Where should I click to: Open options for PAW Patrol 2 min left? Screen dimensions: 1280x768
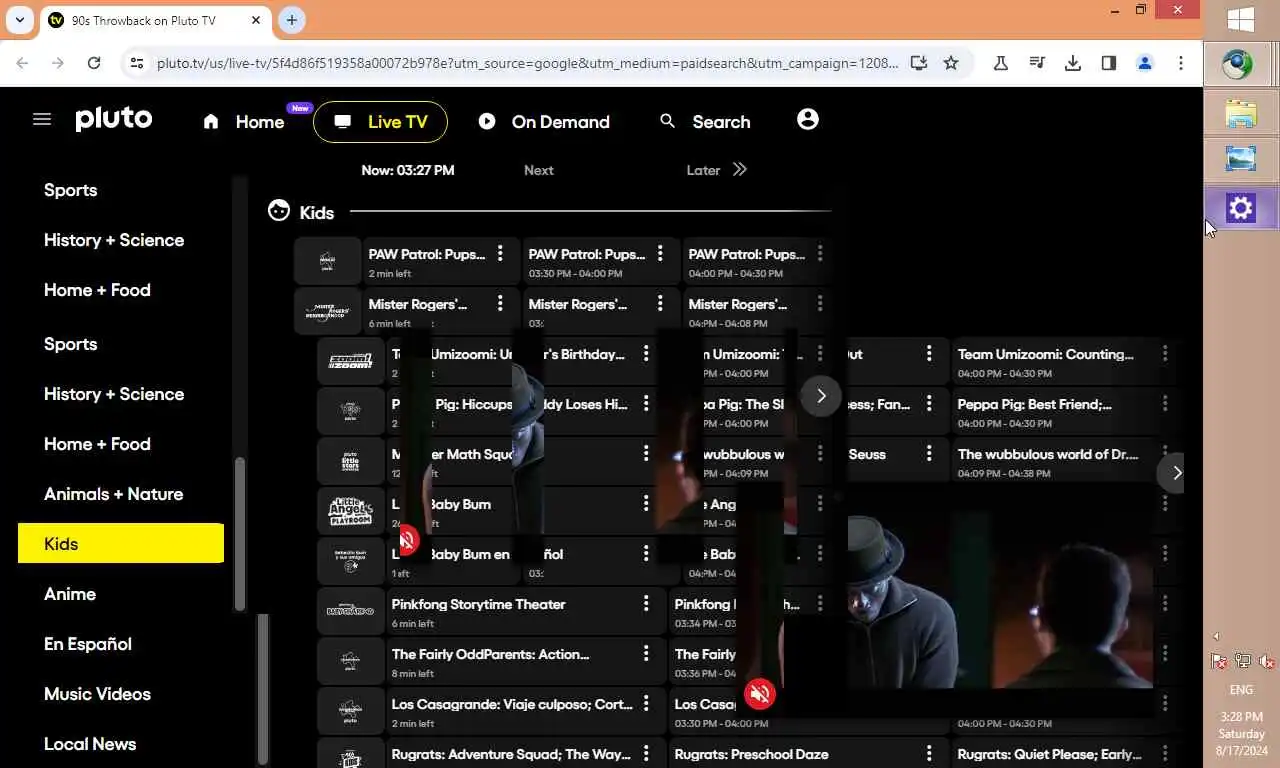500,254
